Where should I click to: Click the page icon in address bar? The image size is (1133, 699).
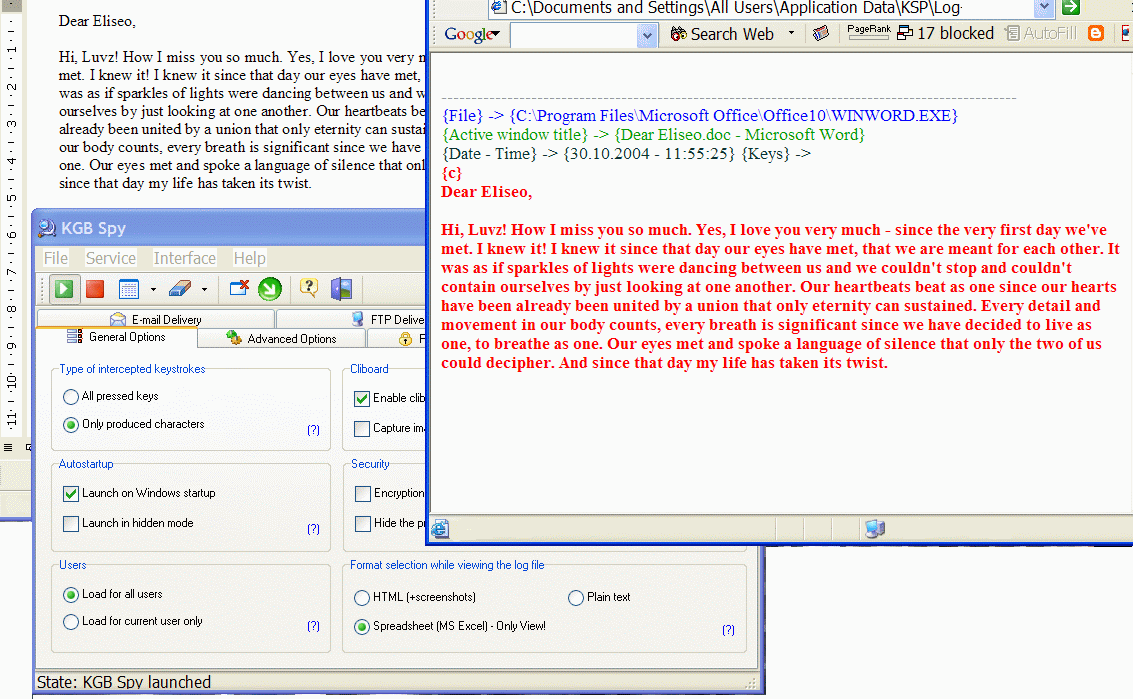(x=499, y=8)
